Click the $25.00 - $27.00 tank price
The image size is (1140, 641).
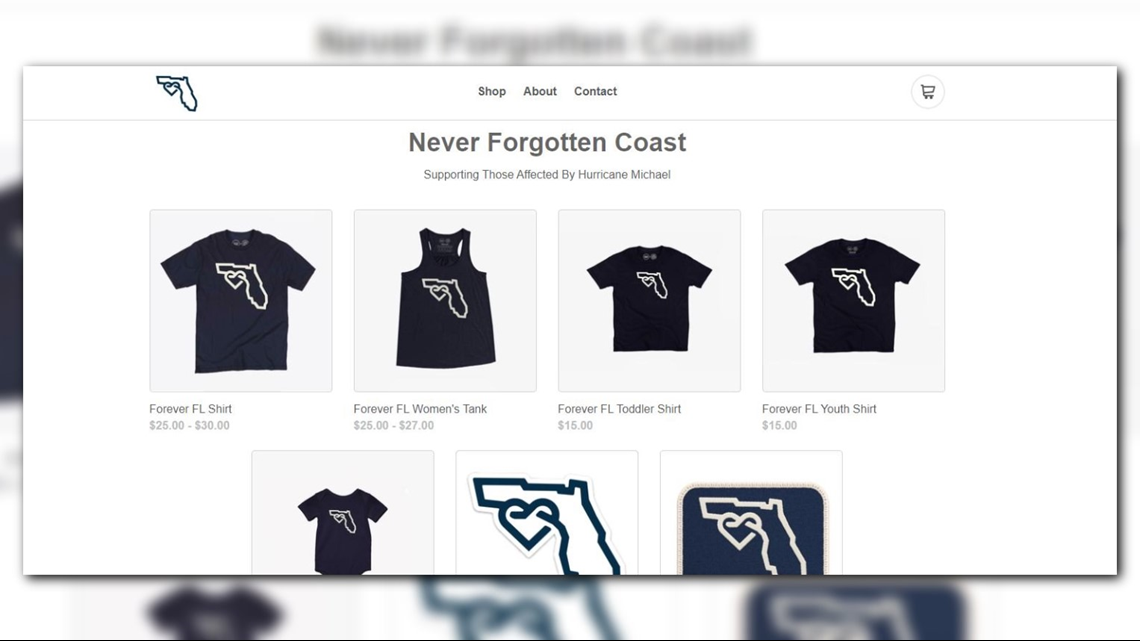click(x=394, y=426)
